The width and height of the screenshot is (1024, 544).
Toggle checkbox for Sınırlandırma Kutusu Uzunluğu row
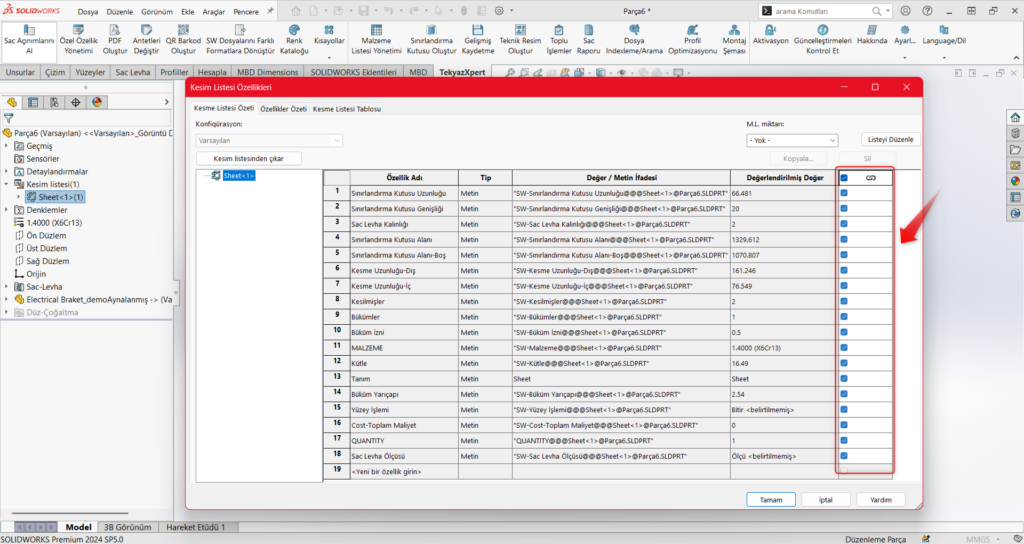[844, 193]
